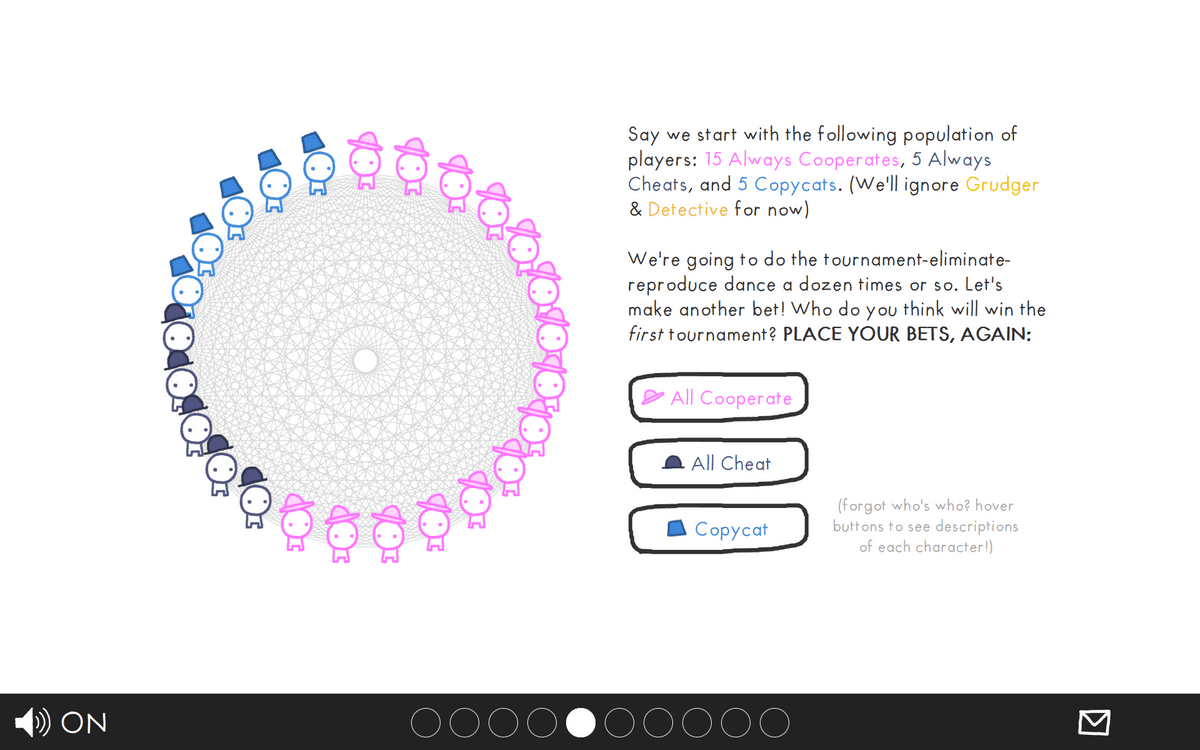This screenshot has height=750, width=1200.
Task: Go to the sixth chapter dot
Action: 620,722
